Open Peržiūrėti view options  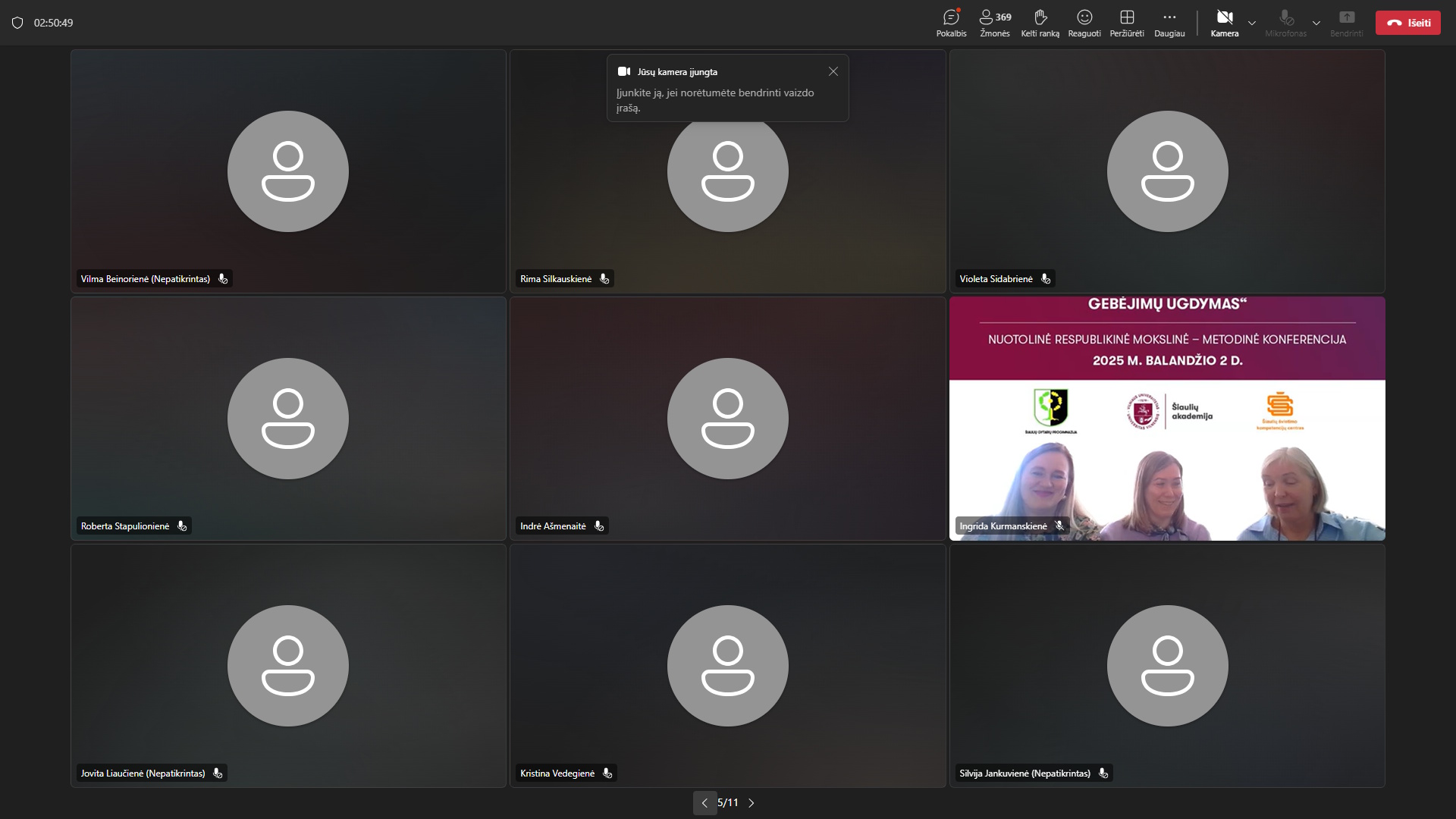1127,23
